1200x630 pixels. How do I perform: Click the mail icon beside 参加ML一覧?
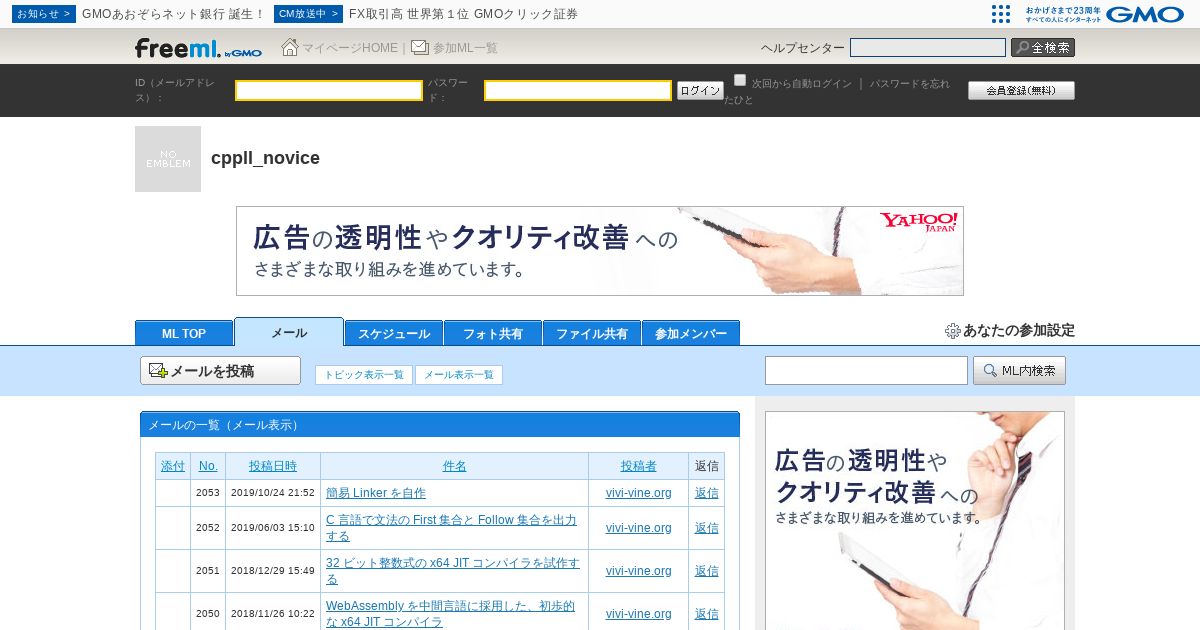pos(420,47)
